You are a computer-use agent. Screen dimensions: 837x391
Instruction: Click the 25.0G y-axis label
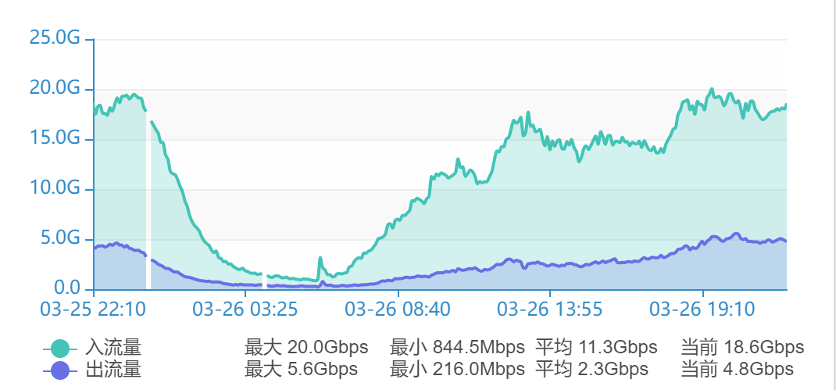coord(54,38)
